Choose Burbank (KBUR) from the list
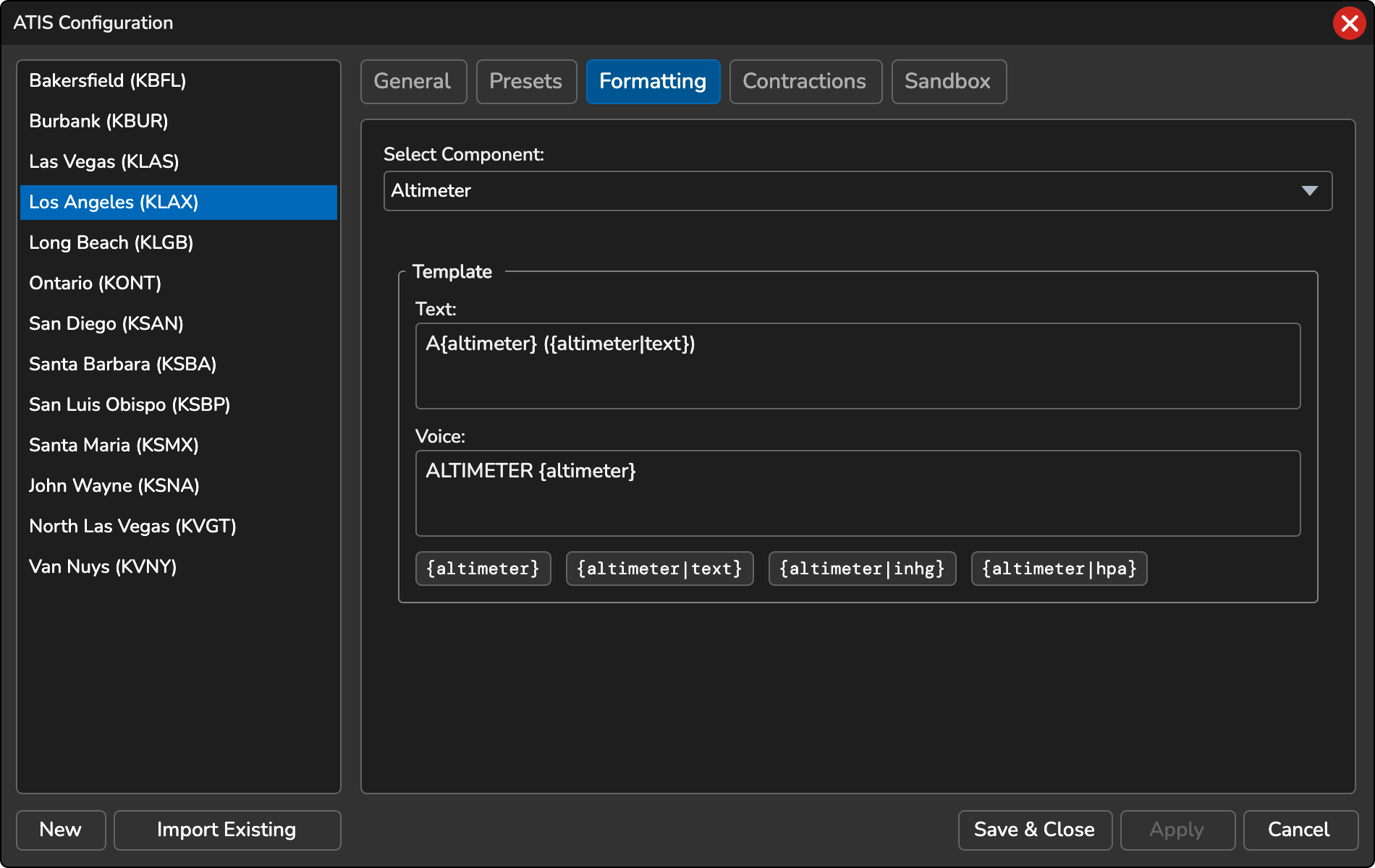The width and height of the screenshot is (1375, 868). tap(98, 121)
